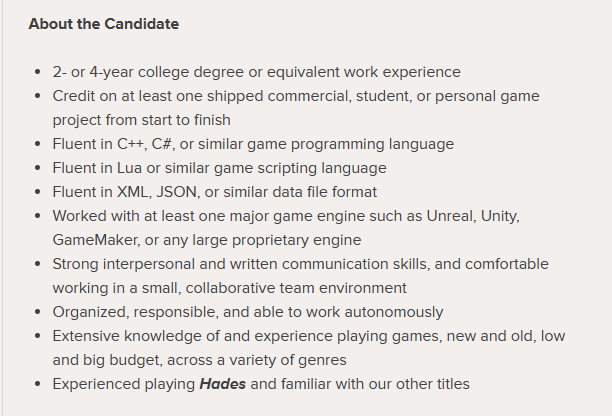
Task: Click the college degree requirement bullet
Action: (x=256, y=72)
